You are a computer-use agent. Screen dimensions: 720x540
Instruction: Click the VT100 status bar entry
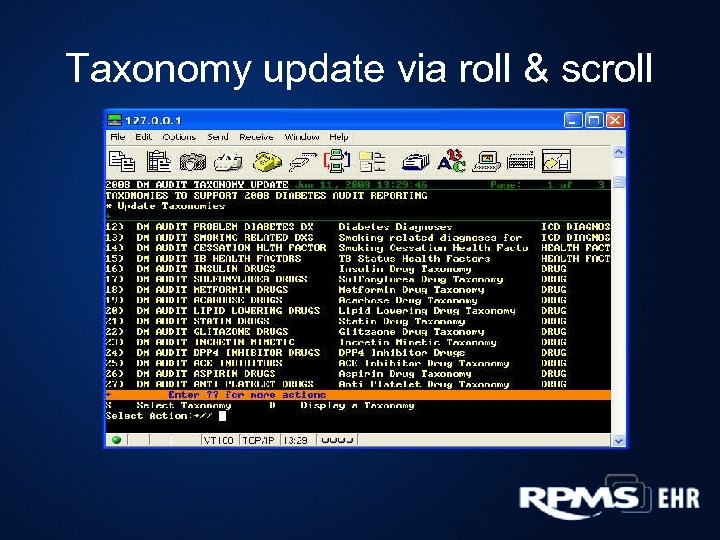coord(219,440)
